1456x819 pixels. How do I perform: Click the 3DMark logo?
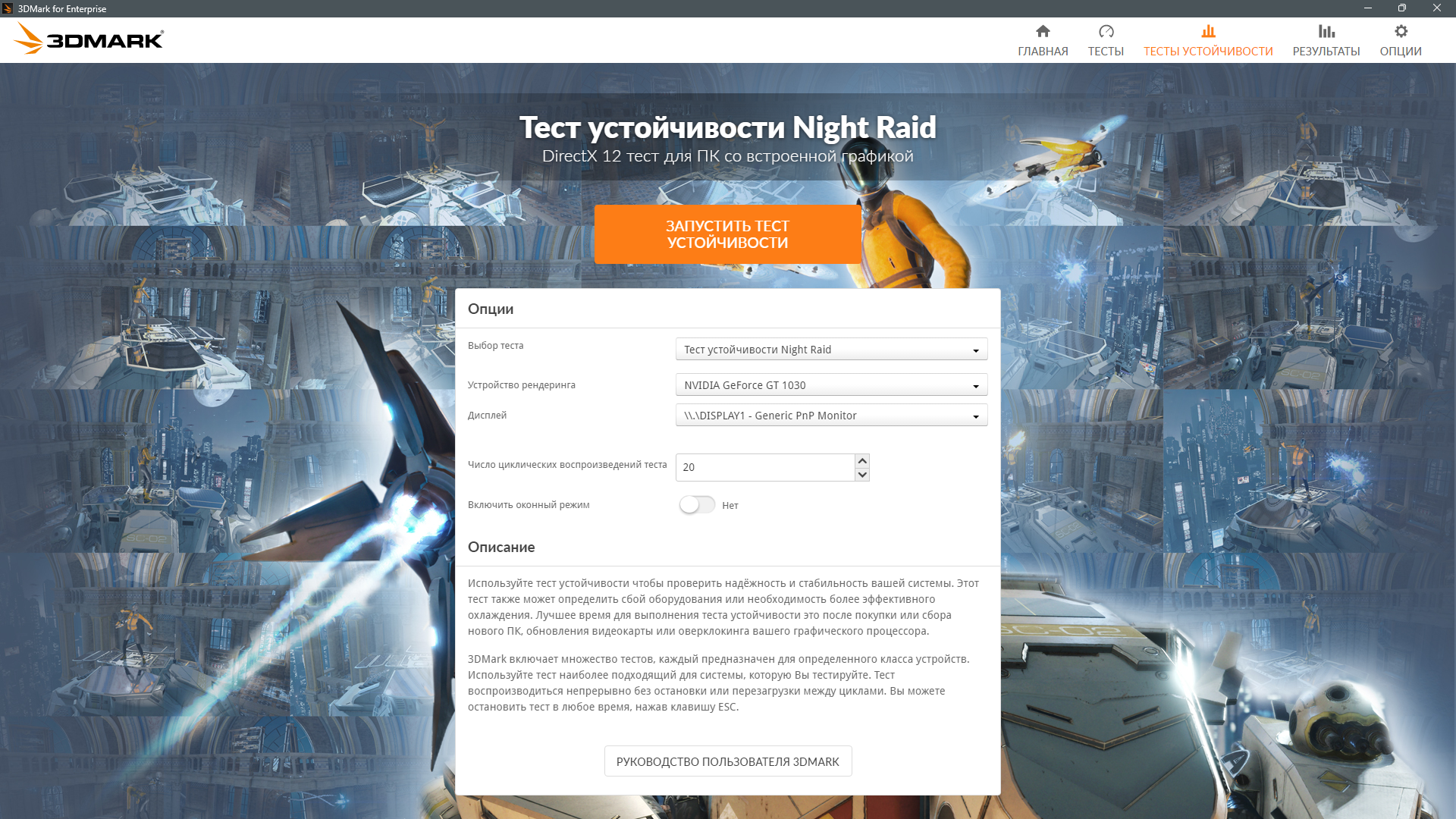click(89, 39)
